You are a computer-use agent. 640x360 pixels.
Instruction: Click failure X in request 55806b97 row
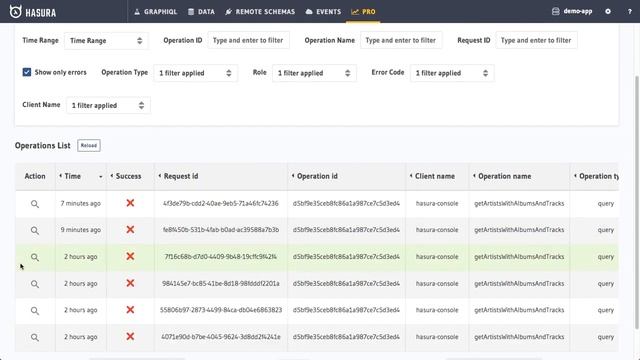tap(130, 310)
